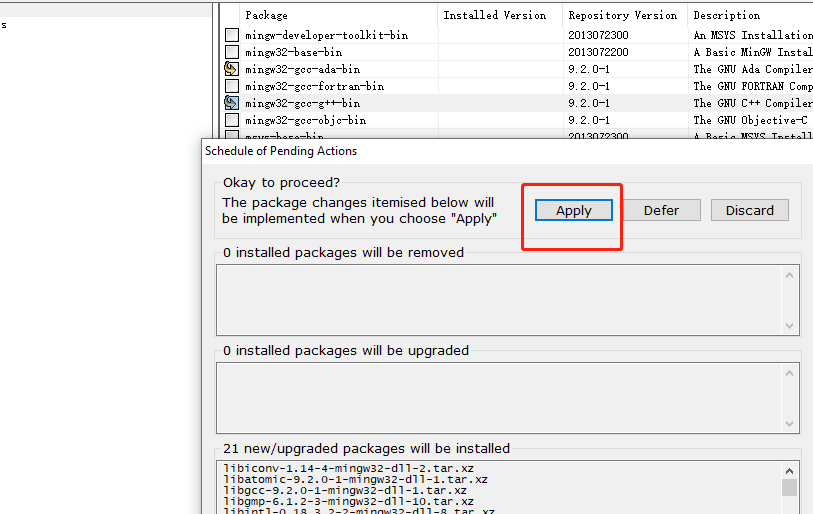The height and width of the screenshot is (514, 813).
Task: Click up arrow in new packages list
Action: point(789,471)
